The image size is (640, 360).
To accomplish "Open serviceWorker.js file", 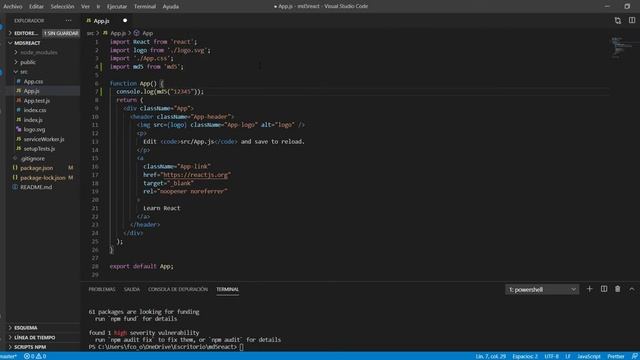I will [x=44, y=139].
